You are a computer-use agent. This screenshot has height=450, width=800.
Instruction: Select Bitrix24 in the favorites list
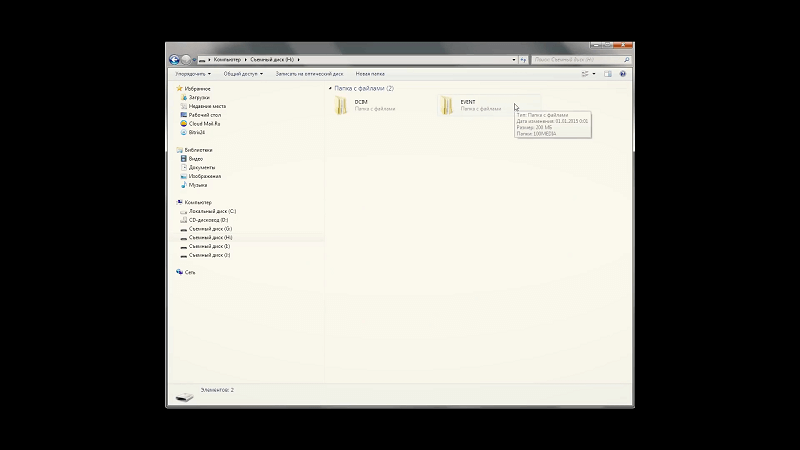pyautogui.click(x=197, y=132)
